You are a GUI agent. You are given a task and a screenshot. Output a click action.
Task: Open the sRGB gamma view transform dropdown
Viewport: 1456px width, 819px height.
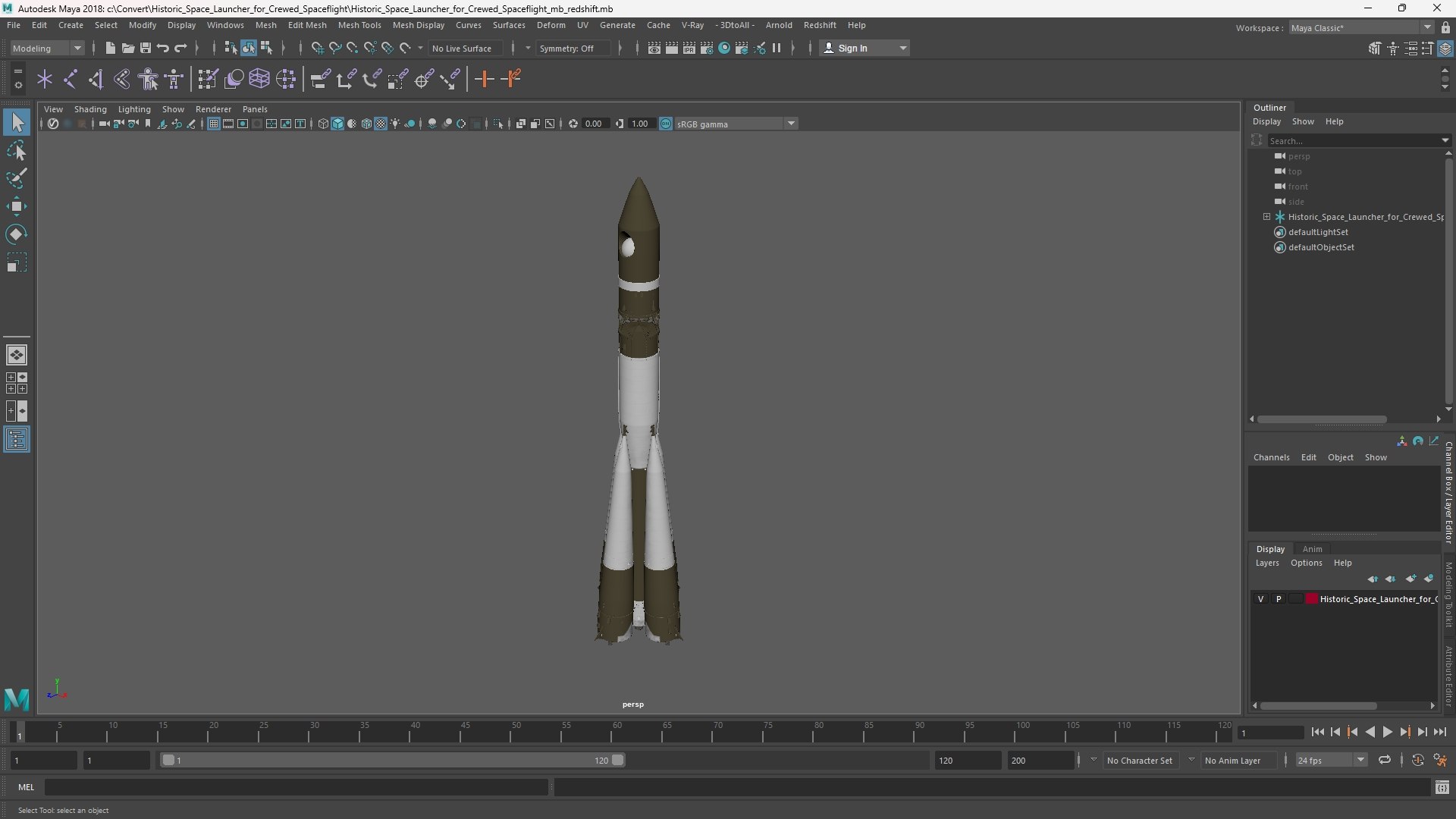click(x=736, y=124)
